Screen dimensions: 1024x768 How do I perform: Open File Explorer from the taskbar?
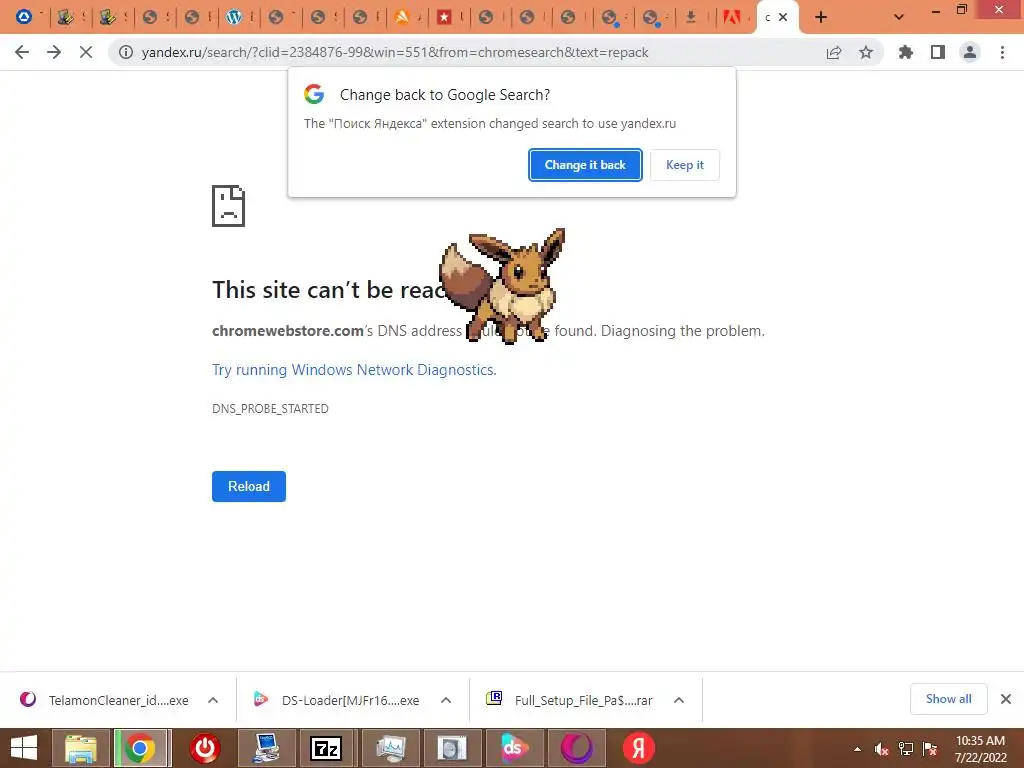click(81, 748)
